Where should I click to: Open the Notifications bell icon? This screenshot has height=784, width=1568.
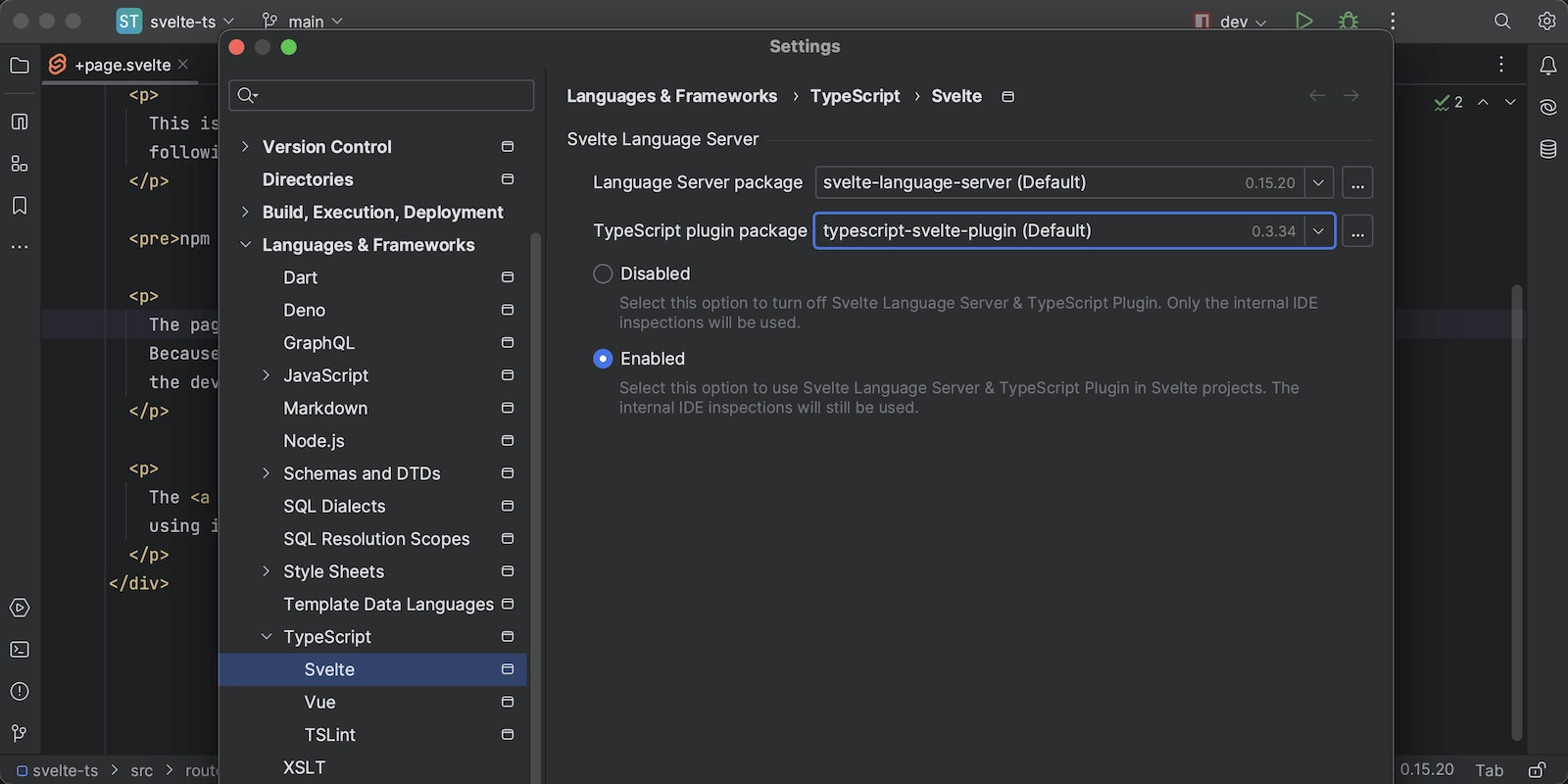[1548, 66]
